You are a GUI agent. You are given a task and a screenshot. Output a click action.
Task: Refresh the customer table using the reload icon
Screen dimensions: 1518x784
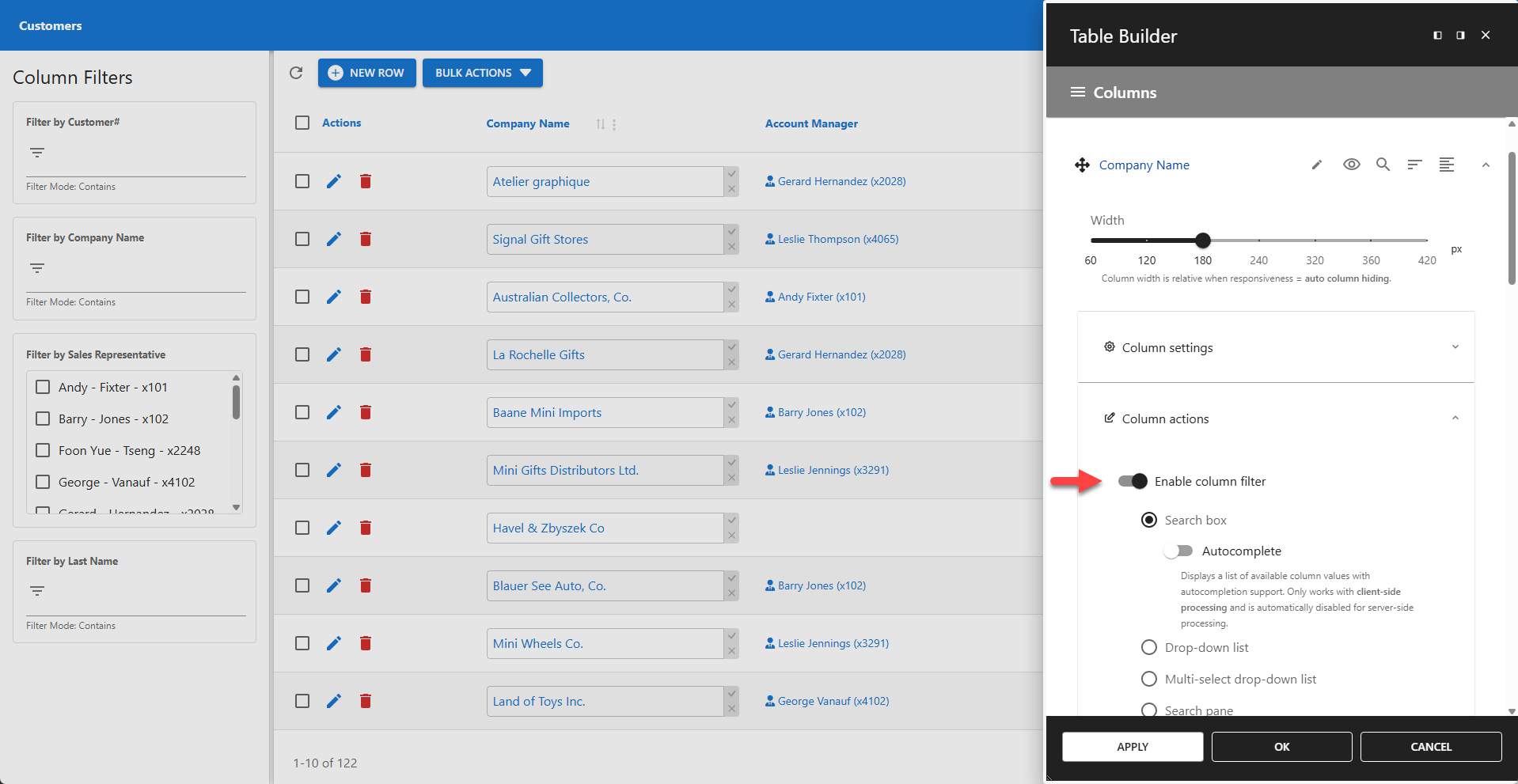(297, 73)
